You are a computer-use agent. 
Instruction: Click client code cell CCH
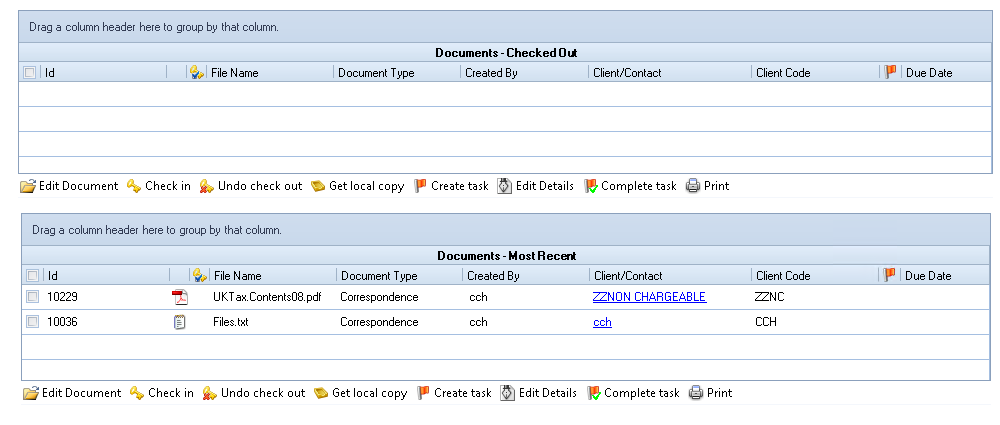pos(766,322)
